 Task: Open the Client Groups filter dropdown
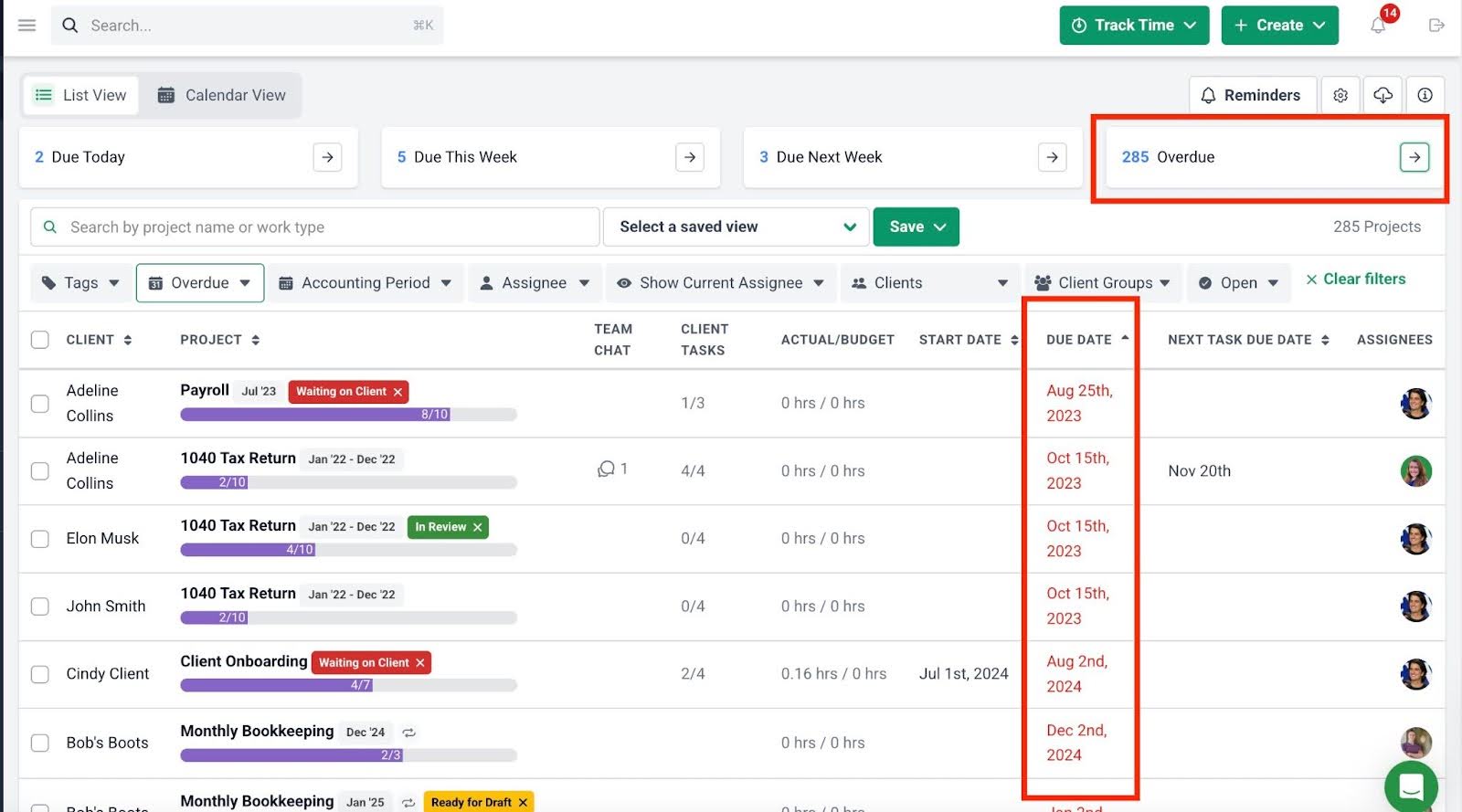point(1104,283)
